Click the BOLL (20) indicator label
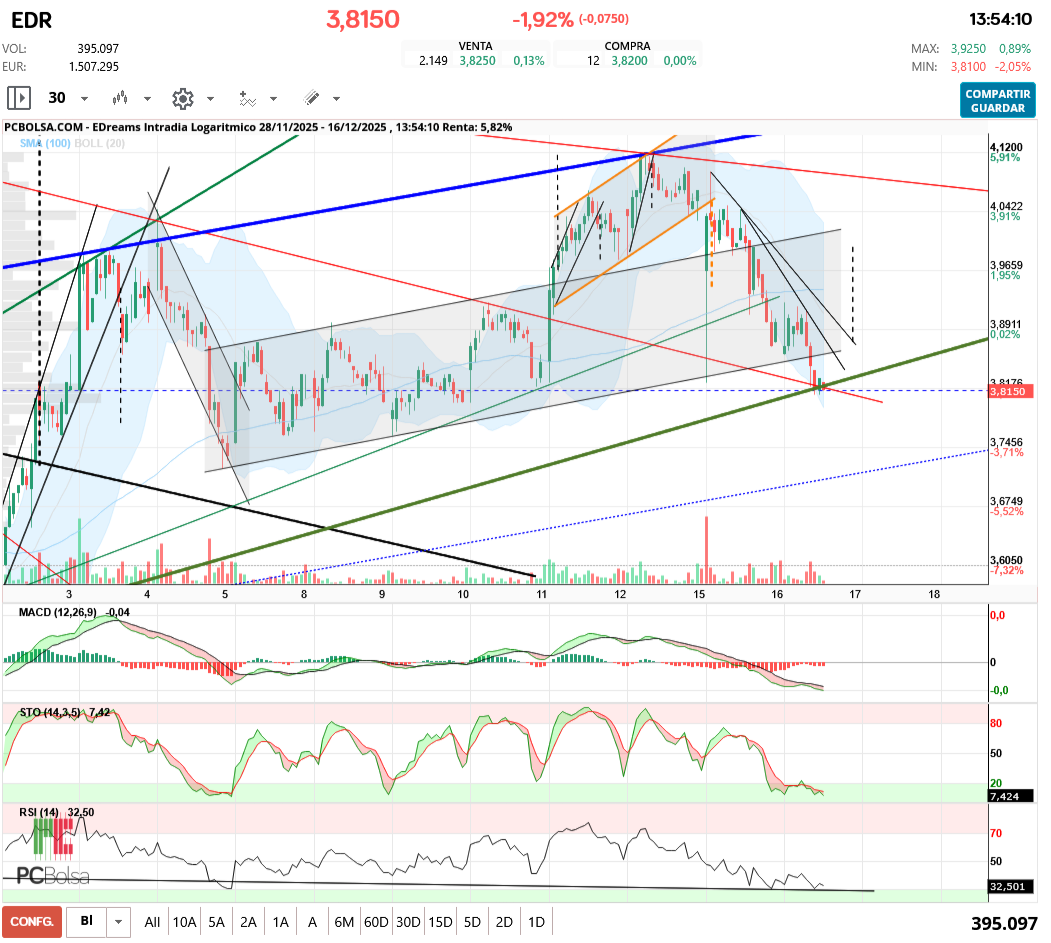Screen dimensions: 1051x943 point(100,143)
